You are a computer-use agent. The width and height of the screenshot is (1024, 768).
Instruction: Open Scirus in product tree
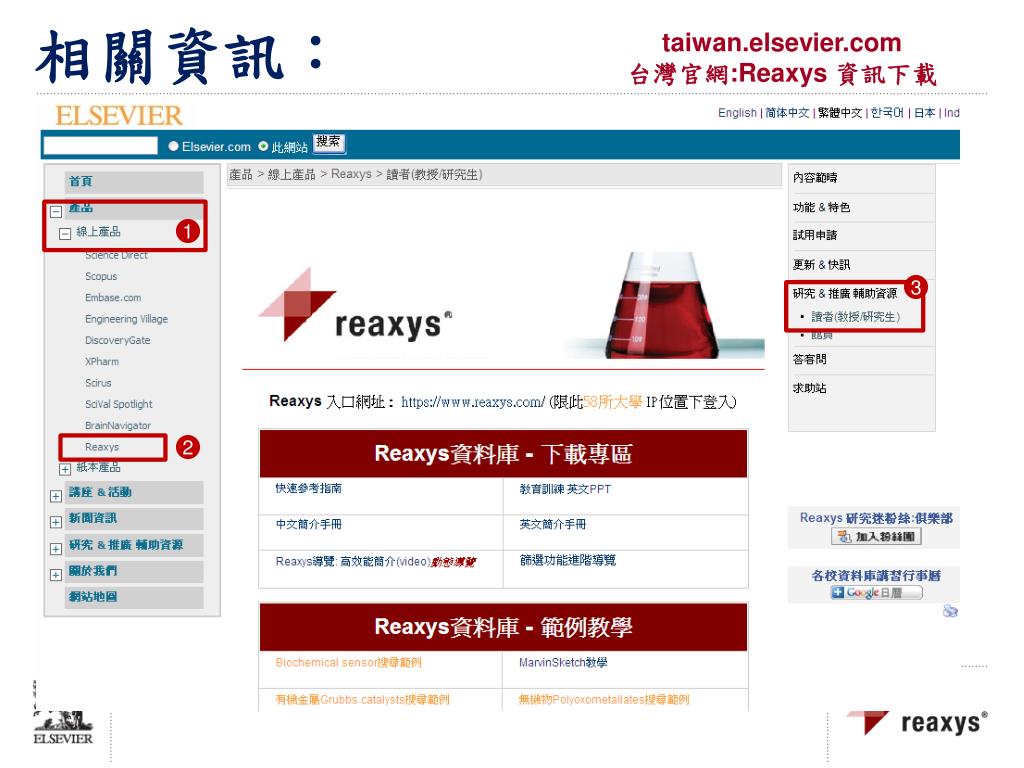pyautogui.click(x=99, y=383)
